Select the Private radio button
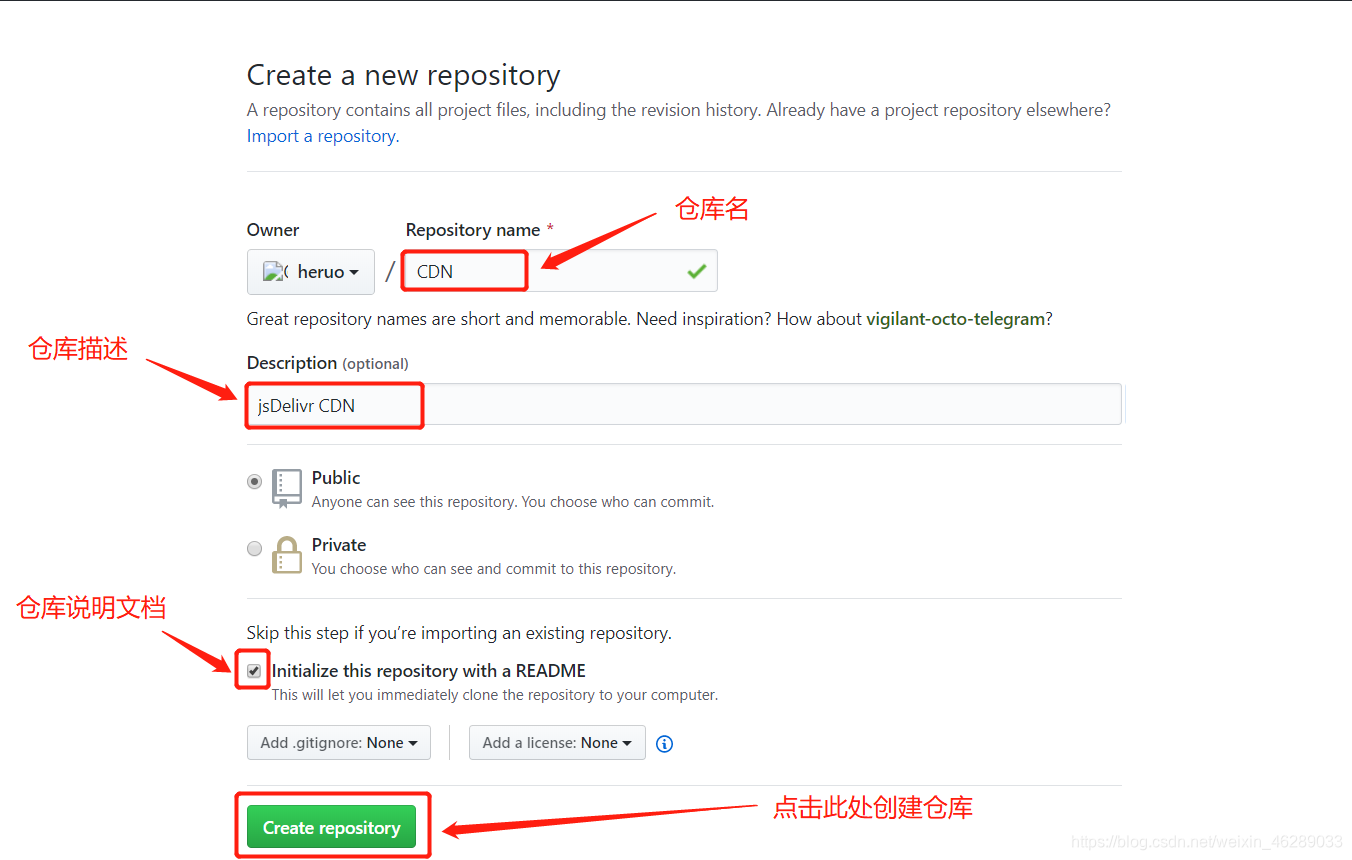Screen dimensions: 1352x860 (x=255, y=548)
